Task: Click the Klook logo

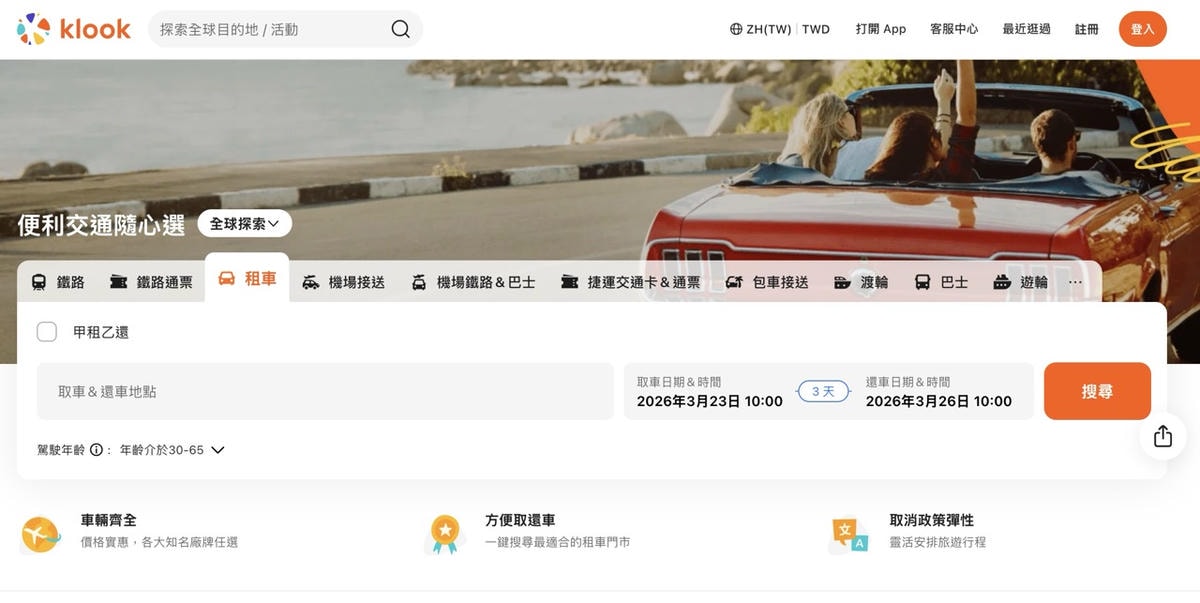Action: point(73,29)
